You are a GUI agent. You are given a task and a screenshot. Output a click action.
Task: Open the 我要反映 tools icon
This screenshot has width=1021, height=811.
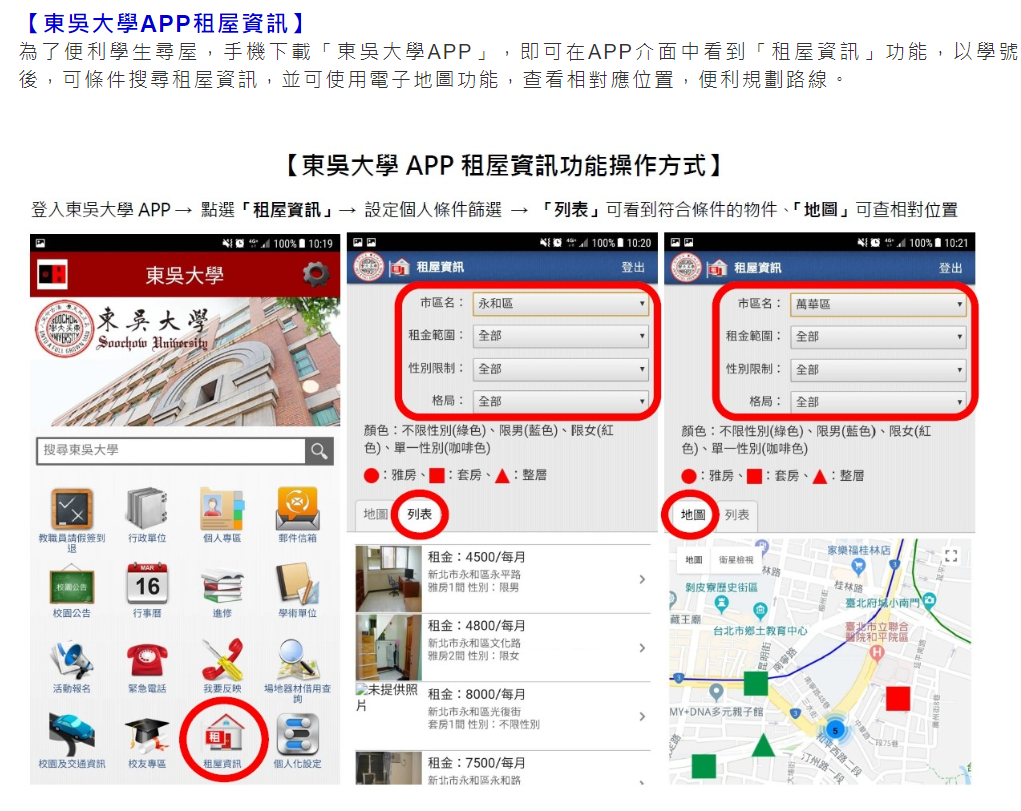tap(222, 659)
